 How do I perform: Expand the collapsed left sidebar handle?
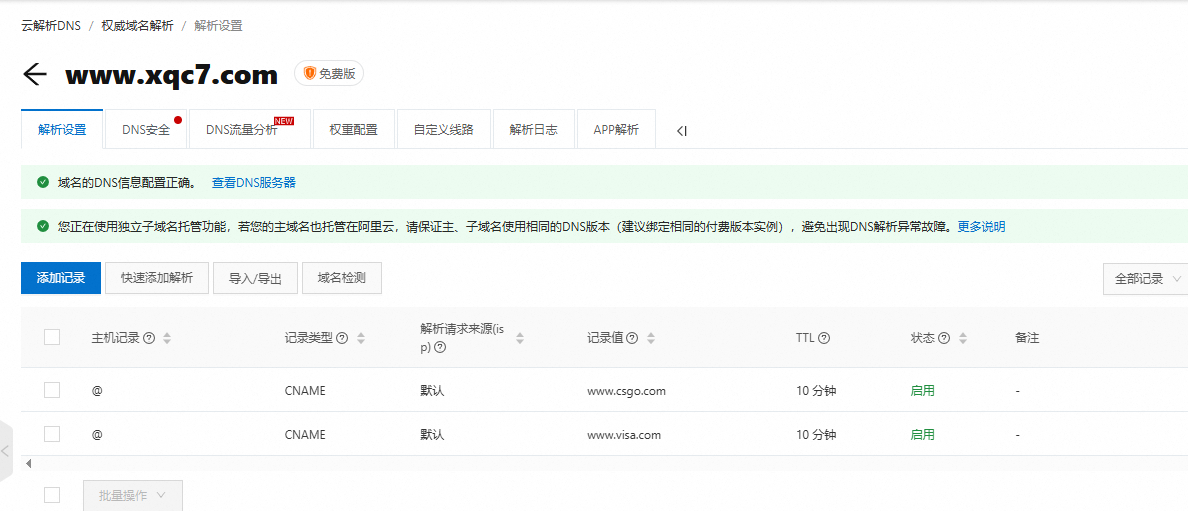pyautogui.click(x=6, y=452)
